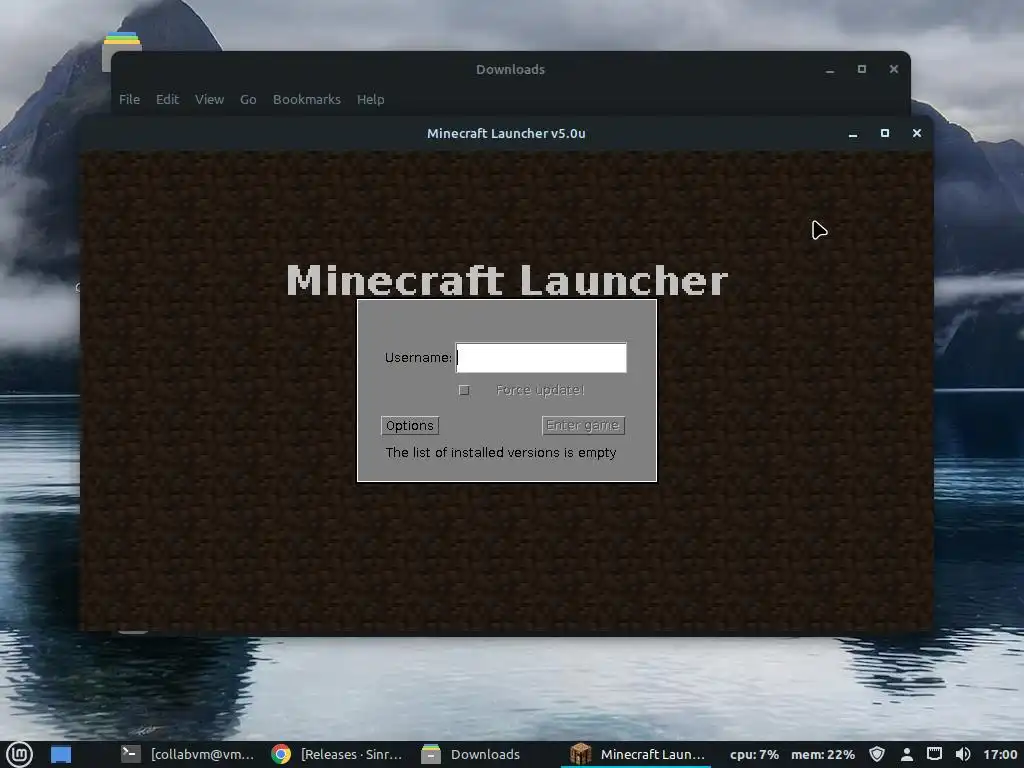
Task: Open Go menu in Downloads window
Action: click(248, 99)
